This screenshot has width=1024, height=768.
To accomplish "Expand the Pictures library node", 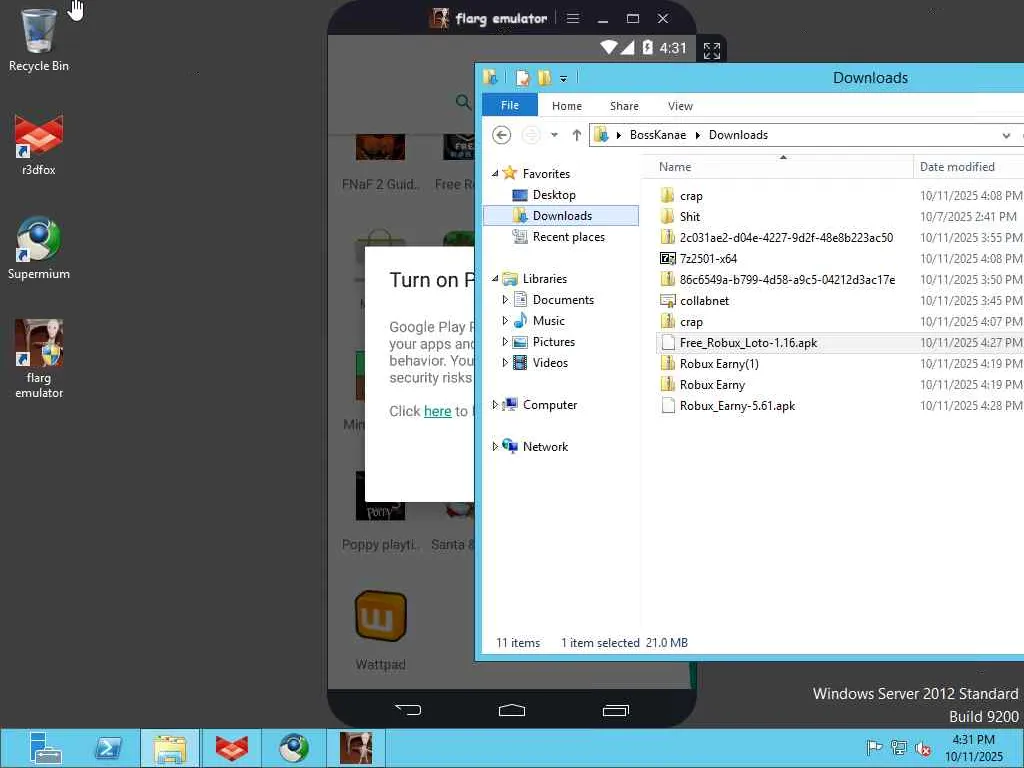I will click(505, 342).
